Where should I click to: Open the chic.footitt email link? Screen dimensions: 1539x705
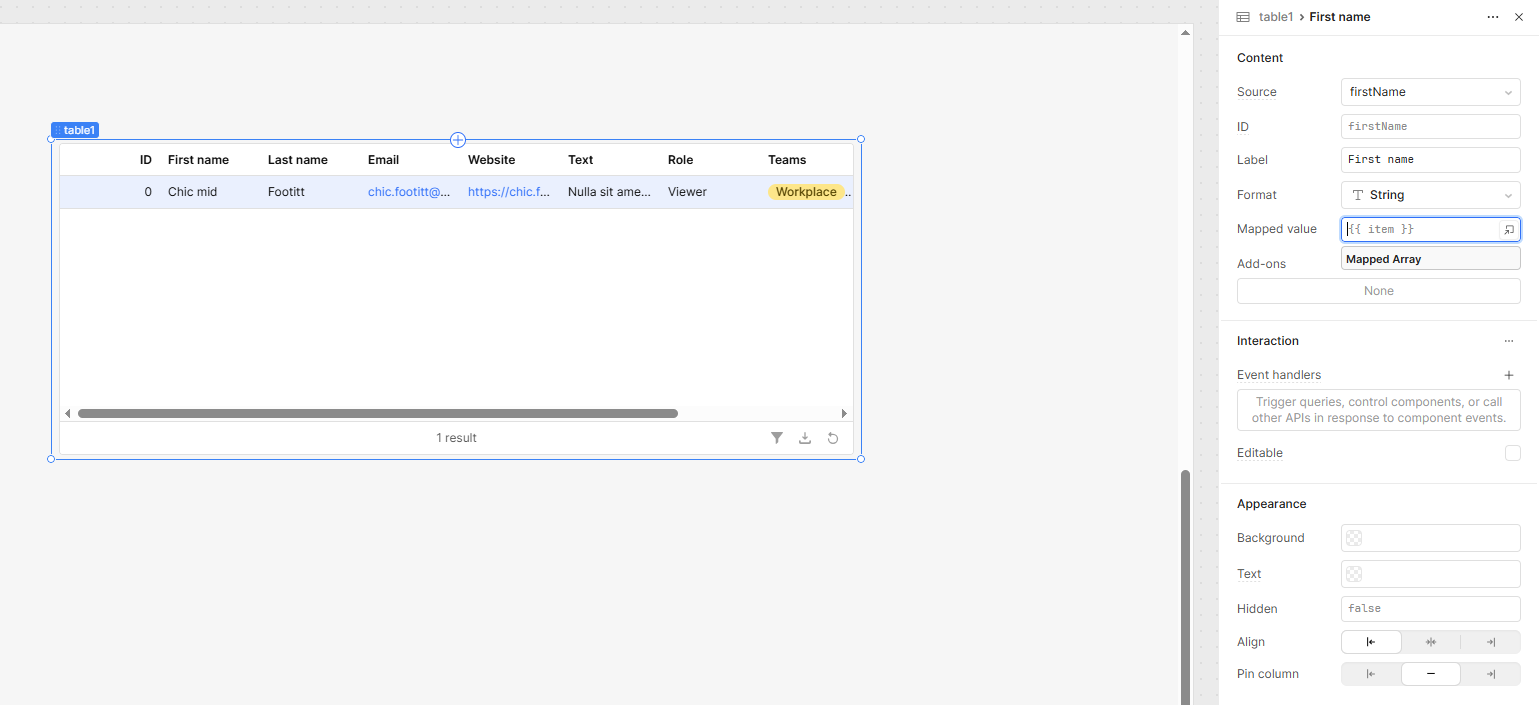point(409,192)
